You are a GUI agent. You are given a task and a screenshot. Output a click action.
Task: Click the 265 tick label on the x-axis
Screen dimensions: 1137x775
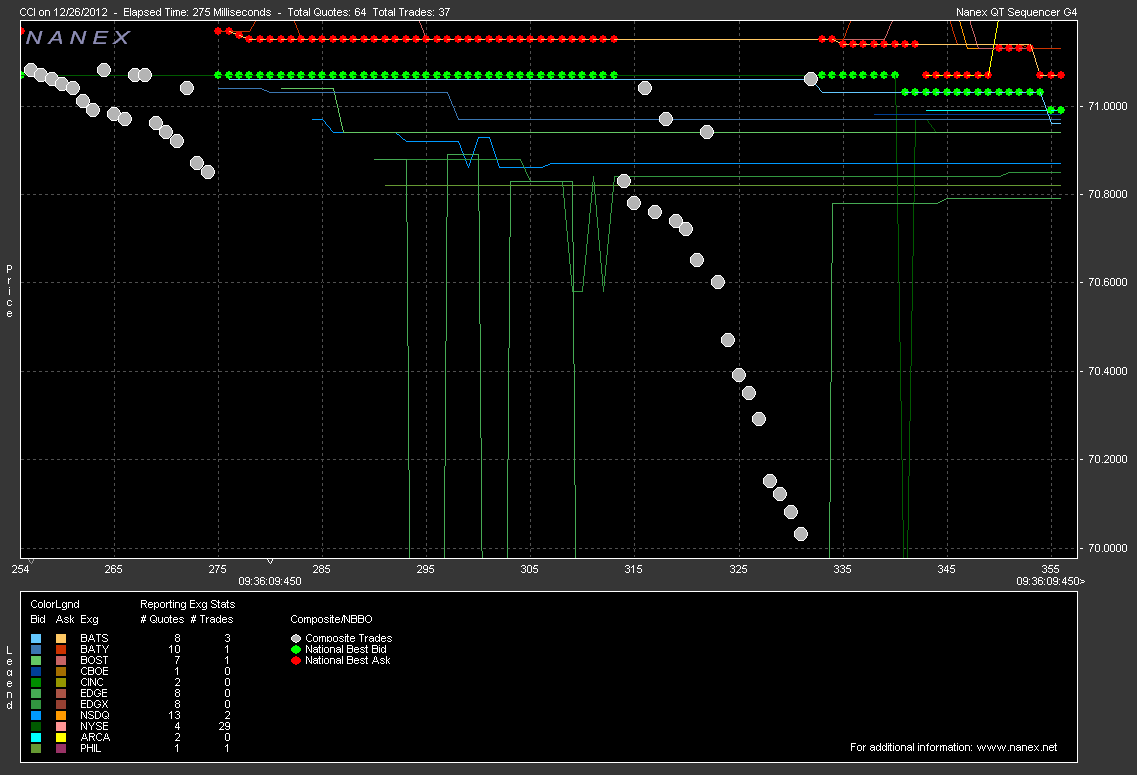coord(114,570)
